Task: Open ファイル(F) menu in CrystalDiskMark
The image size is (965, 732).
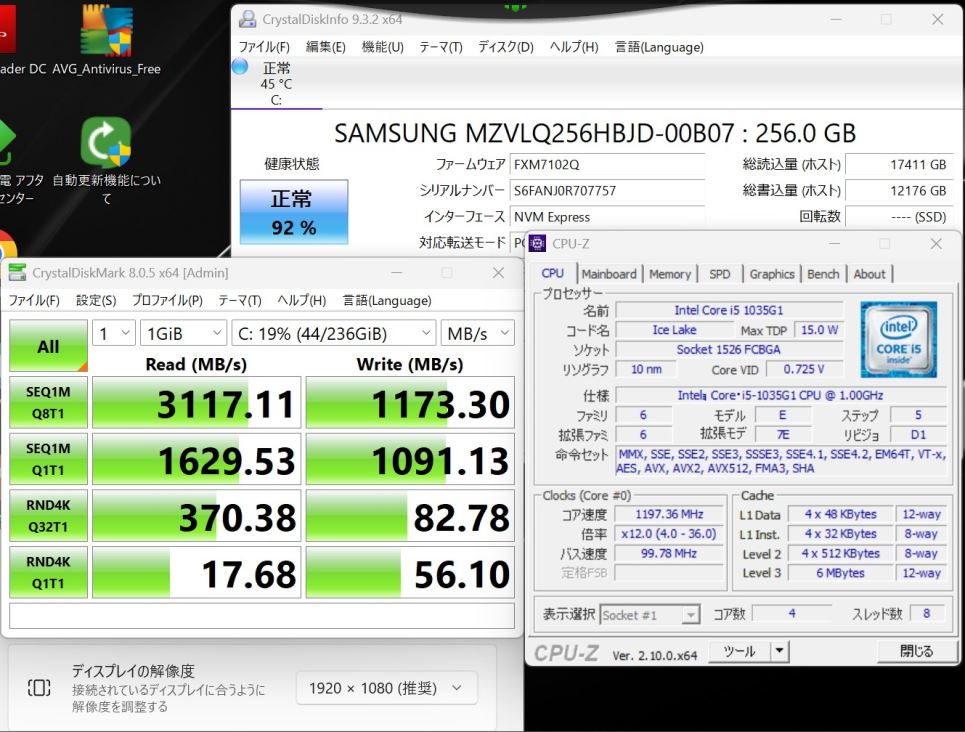Action: click(x=34, y=300)
